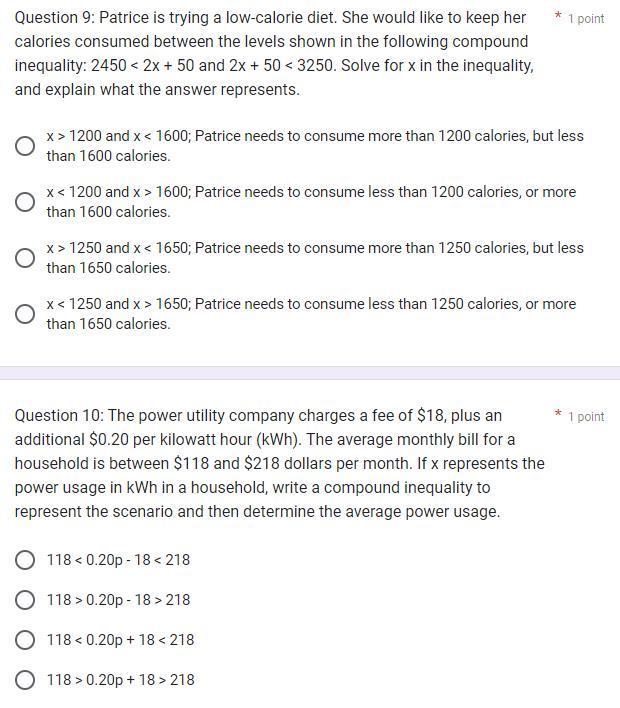Click the red required asterisk beside Question 9

coord(558,17)
